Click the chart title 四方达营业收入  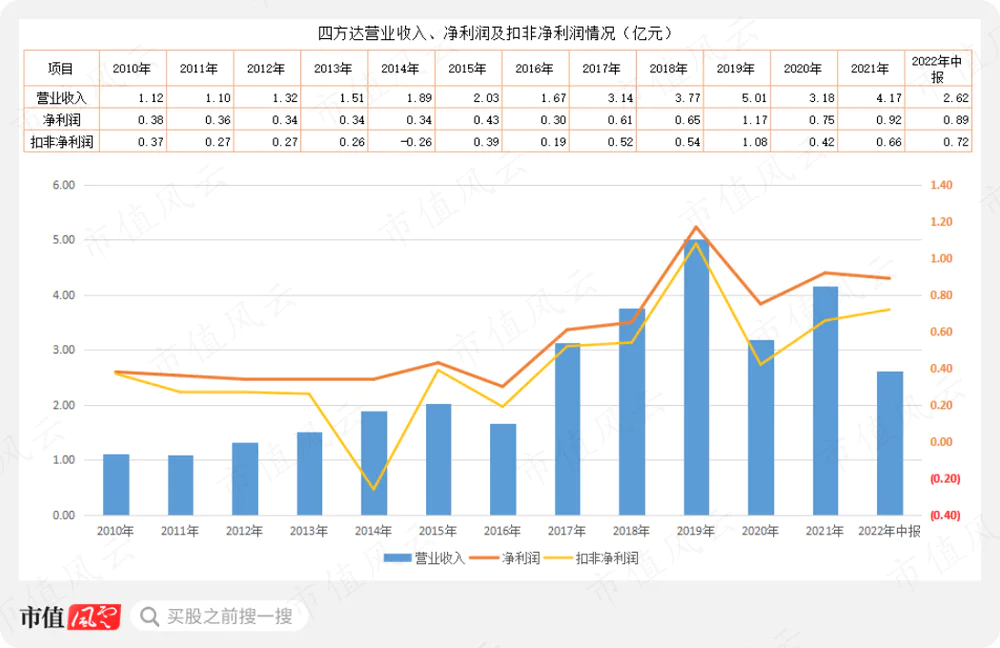500,34
